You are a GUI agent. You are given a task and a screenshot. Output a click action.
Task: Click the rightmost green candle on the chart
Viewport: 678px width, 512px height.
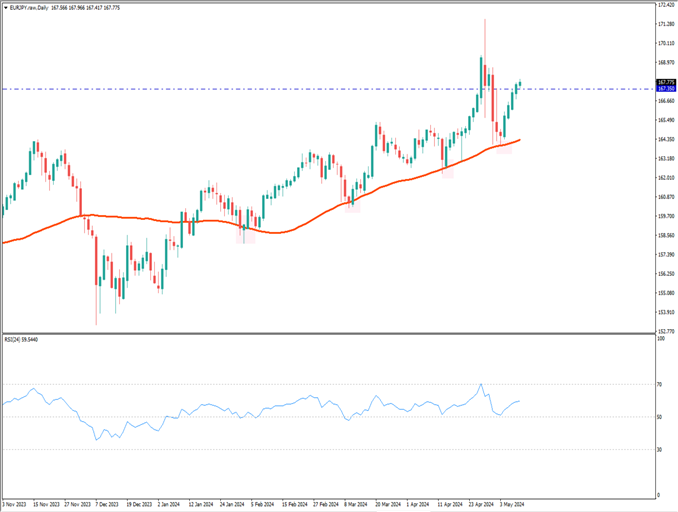(519, 85)
